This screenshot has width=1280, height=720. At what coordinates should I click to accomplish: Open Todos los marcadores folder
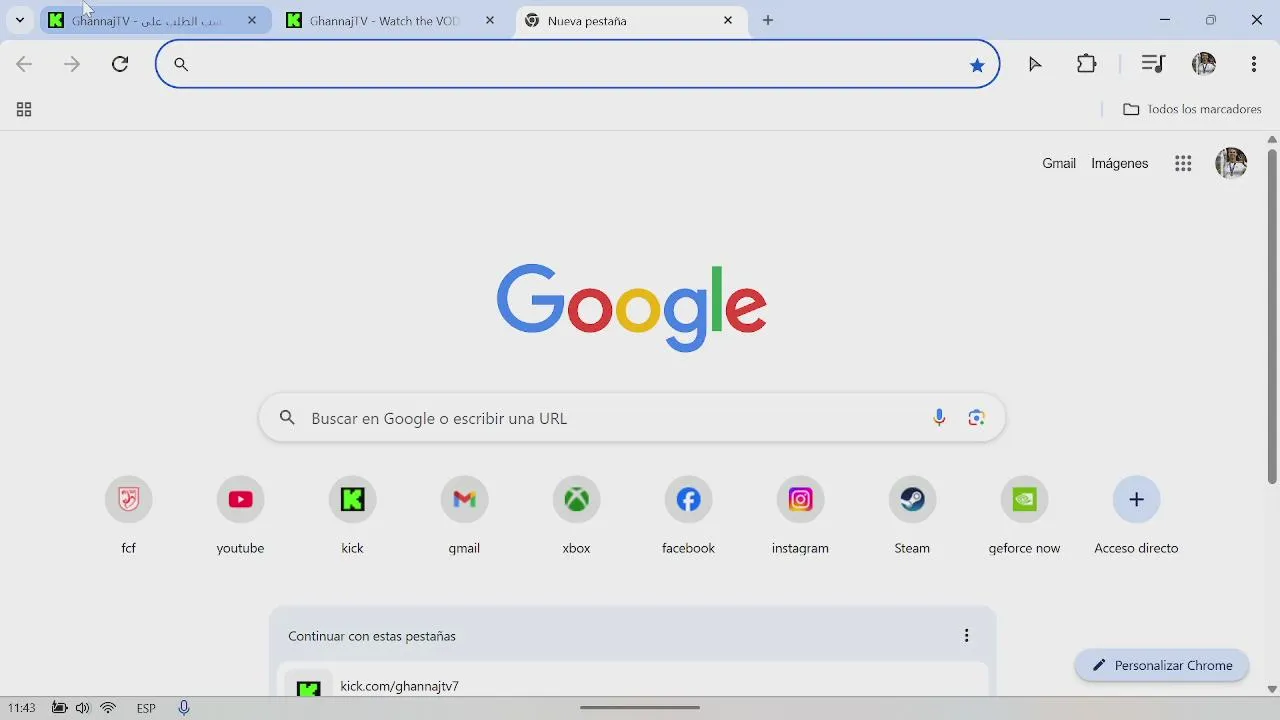tap(1192, 109)
